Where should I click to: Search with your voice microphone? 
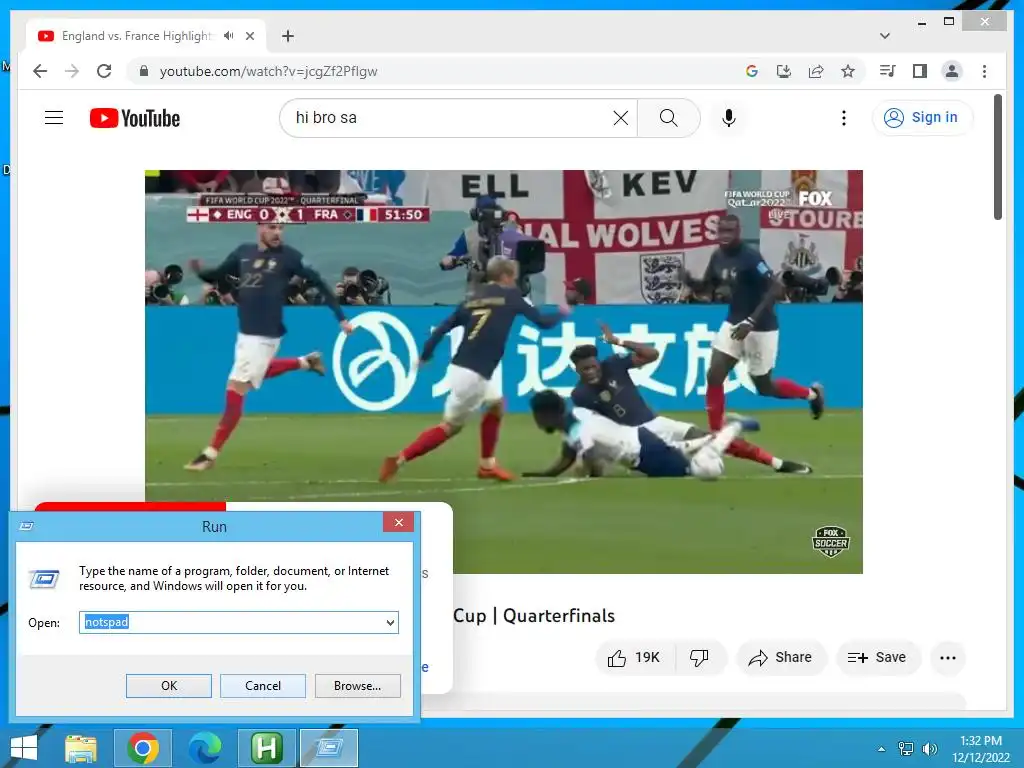(x=729, y=118)
